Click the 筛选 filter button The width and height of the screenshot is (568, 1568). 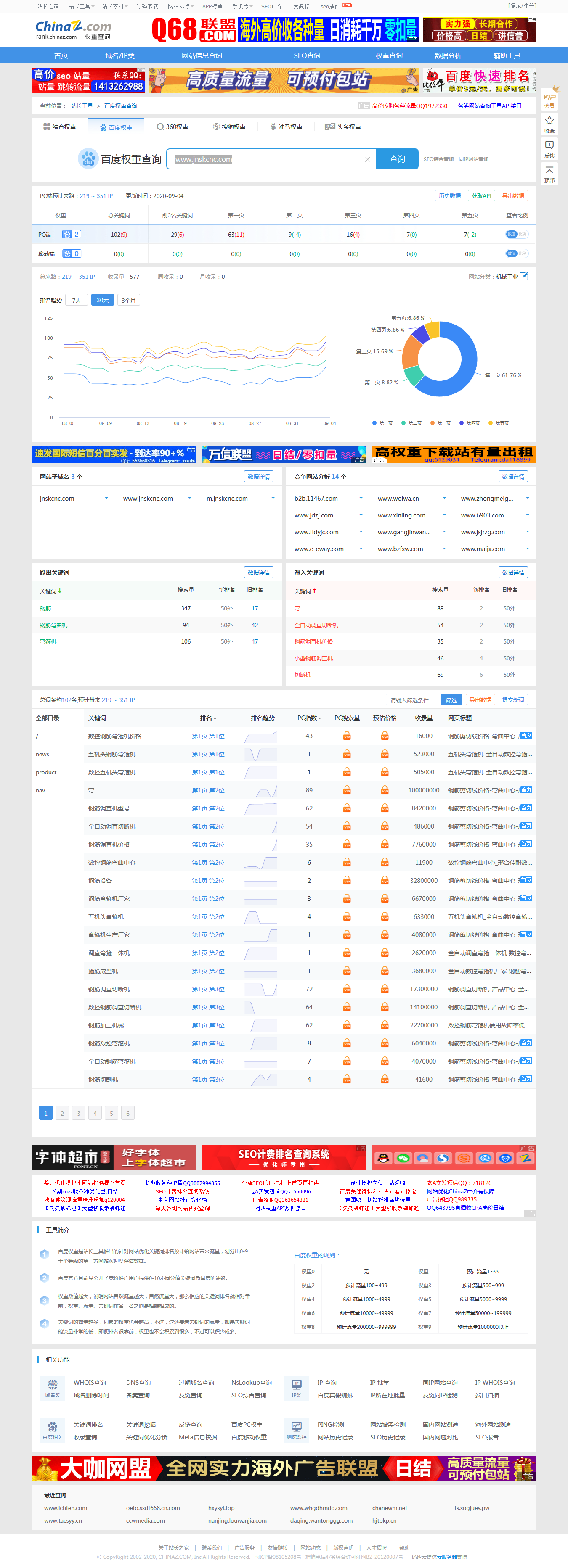(x=451, y=700)
